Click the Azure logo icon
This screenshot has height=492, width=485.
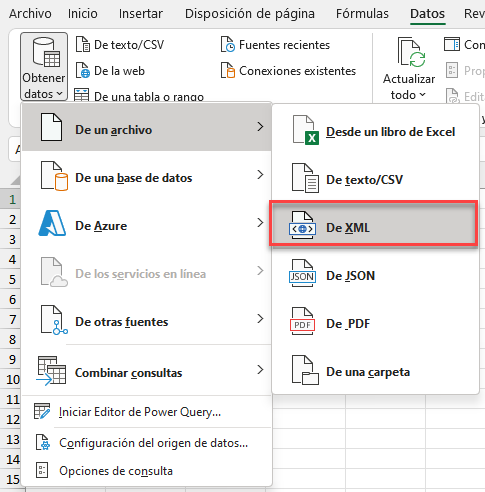tap(52, 223)
